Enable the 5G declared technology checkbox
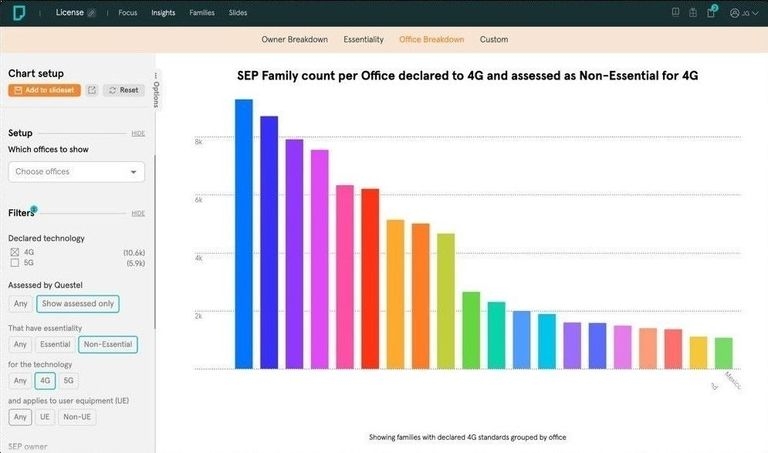 (14, 263)
